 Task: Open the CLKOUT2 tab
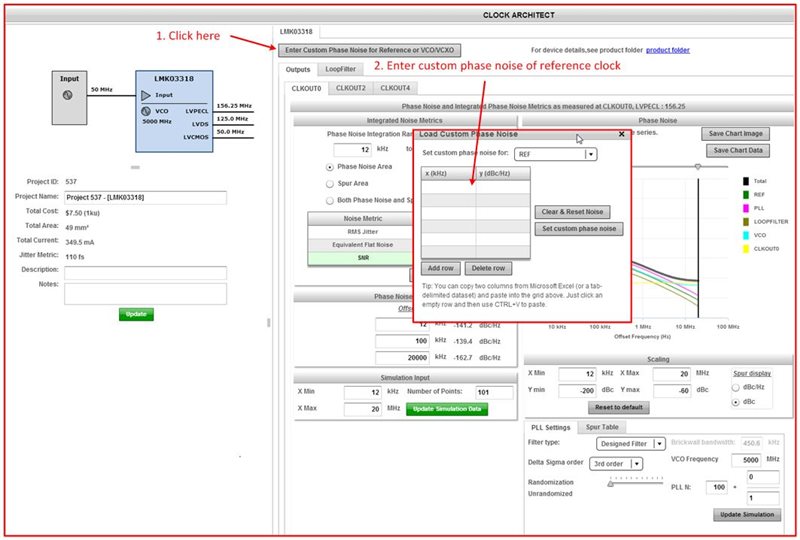(x=351, y=88)
